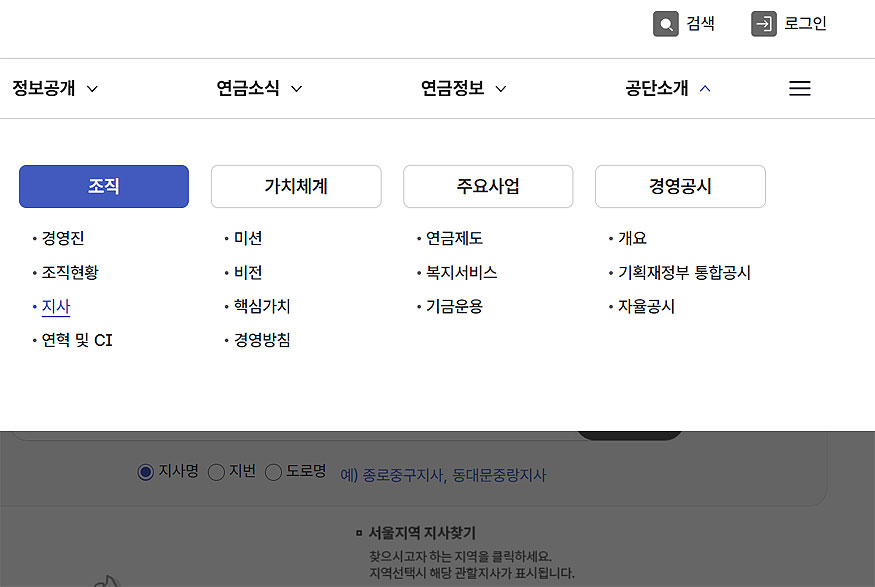Image resolution: width=875 pixels, height=587 pixels.
Task: Go to the 지사 link
Action: click(x=56, y=306)
